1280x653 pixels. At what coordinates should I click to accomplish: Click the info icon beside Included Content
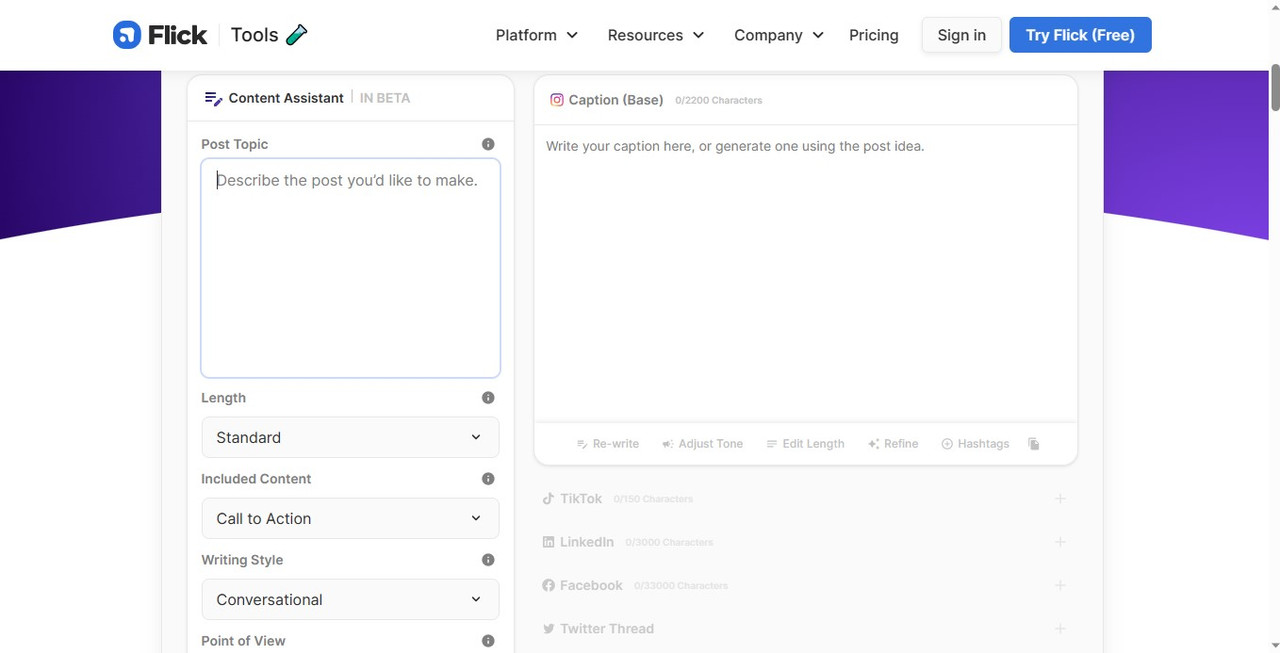tap(488, 479)
